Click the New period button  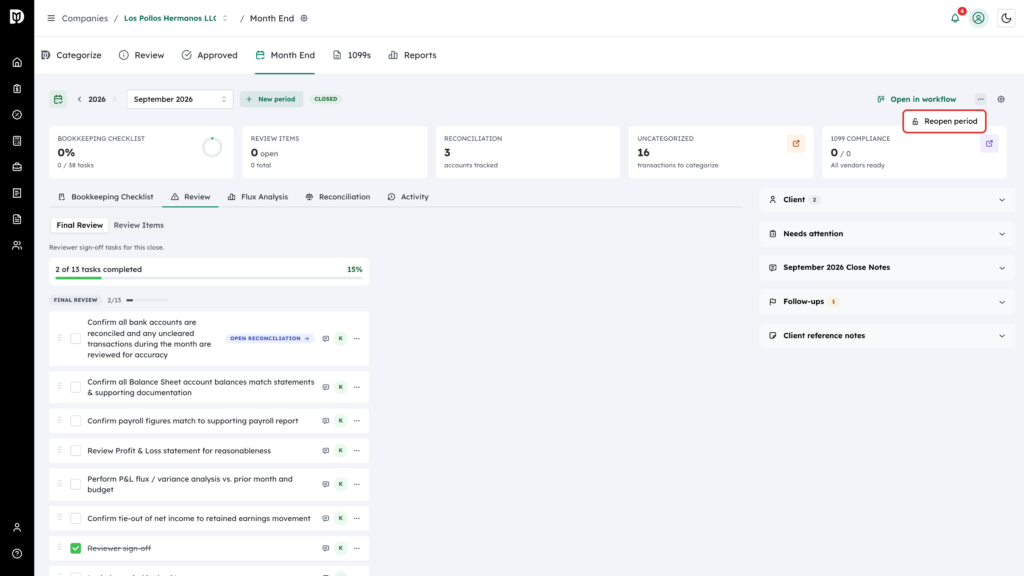(271, 99)
